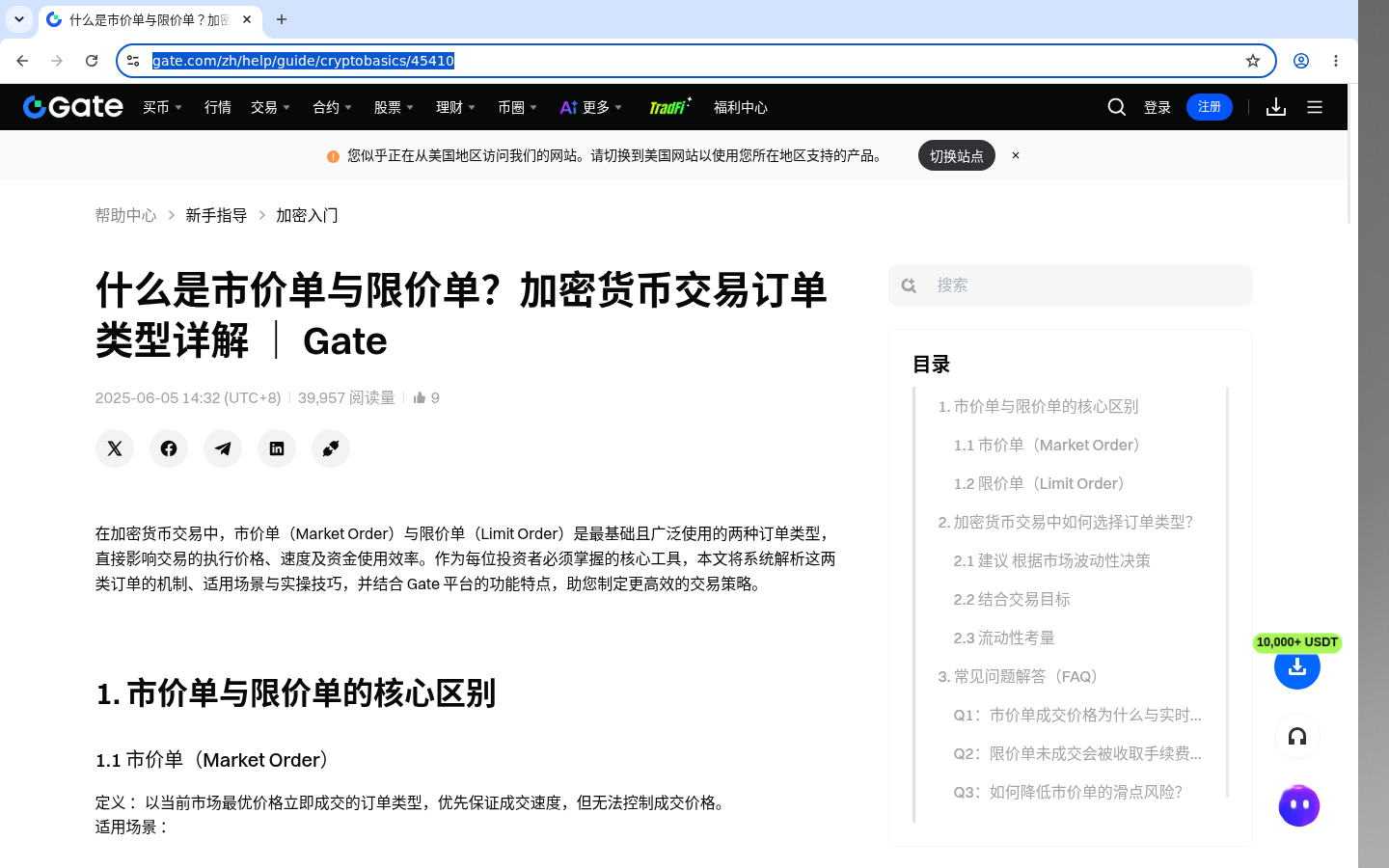Expand the 币圈 dropdown menu
1389x868 pixels.
(518, 107)
